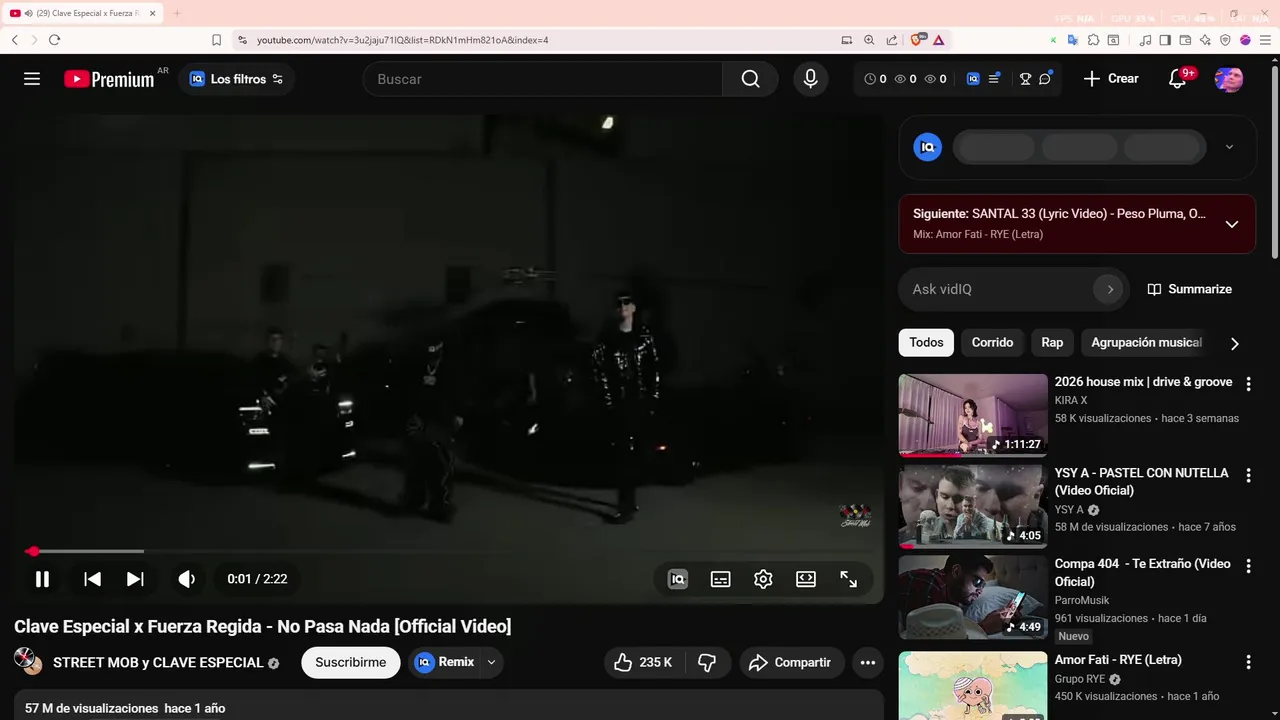
Task: Reload the page in browser toolbar
Action: (54, 40)
